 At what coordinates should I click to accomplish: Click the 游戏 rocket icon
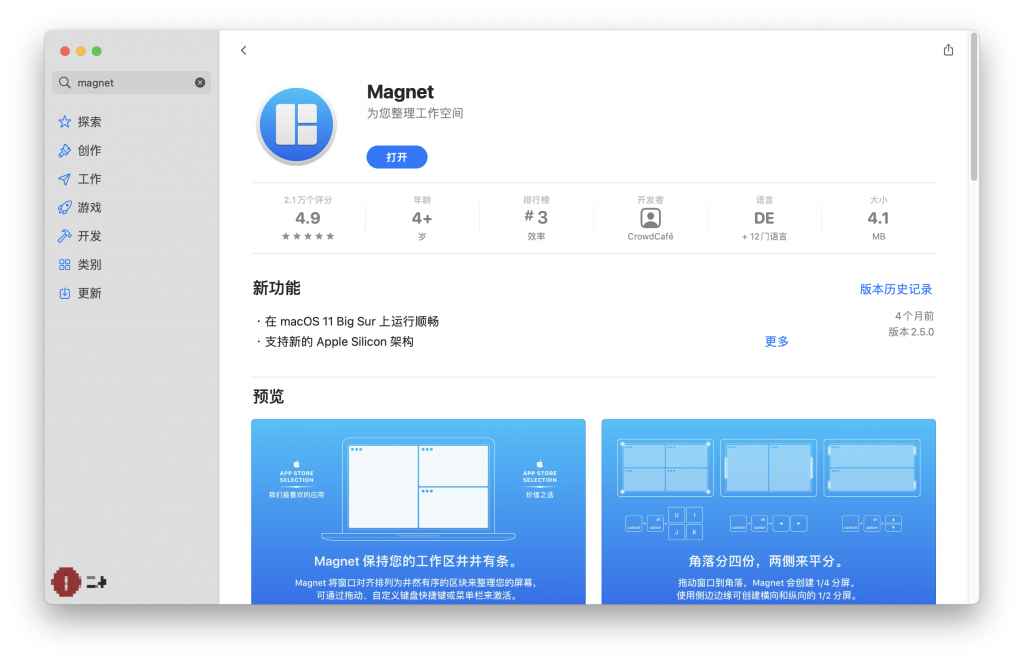65,208
